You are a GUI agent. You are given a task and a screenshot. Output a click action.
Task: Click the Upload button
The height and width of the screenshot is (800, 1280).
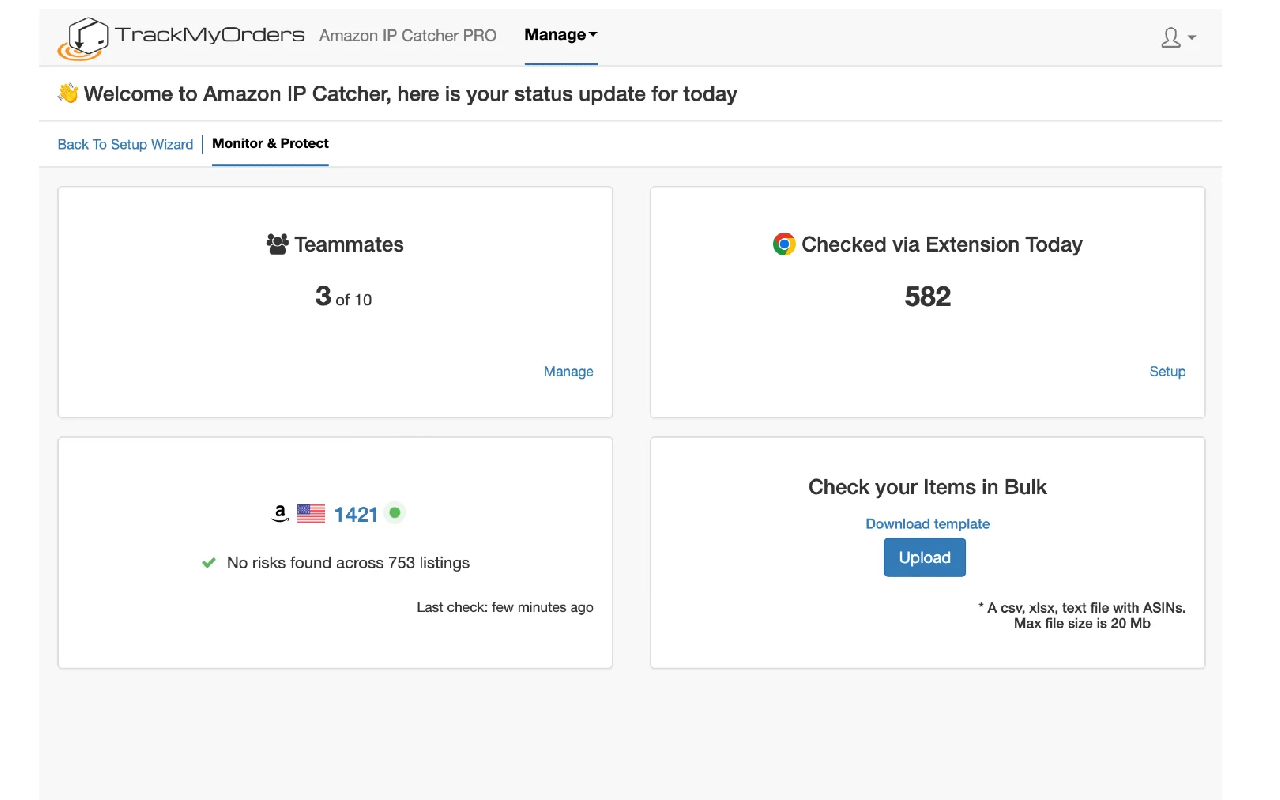[x=925, y=558]
